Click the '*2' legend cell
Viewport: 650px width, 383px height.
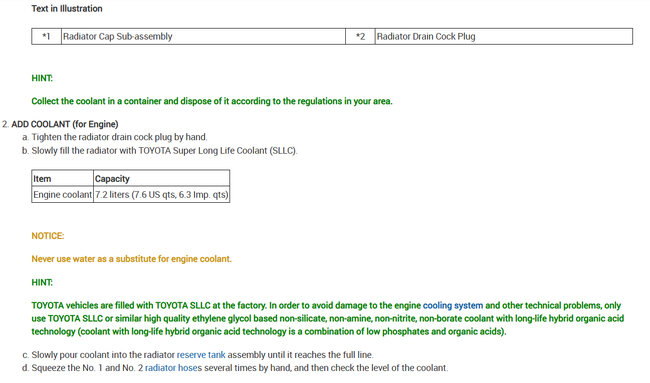pyautogui.click(x=360, y=36)
